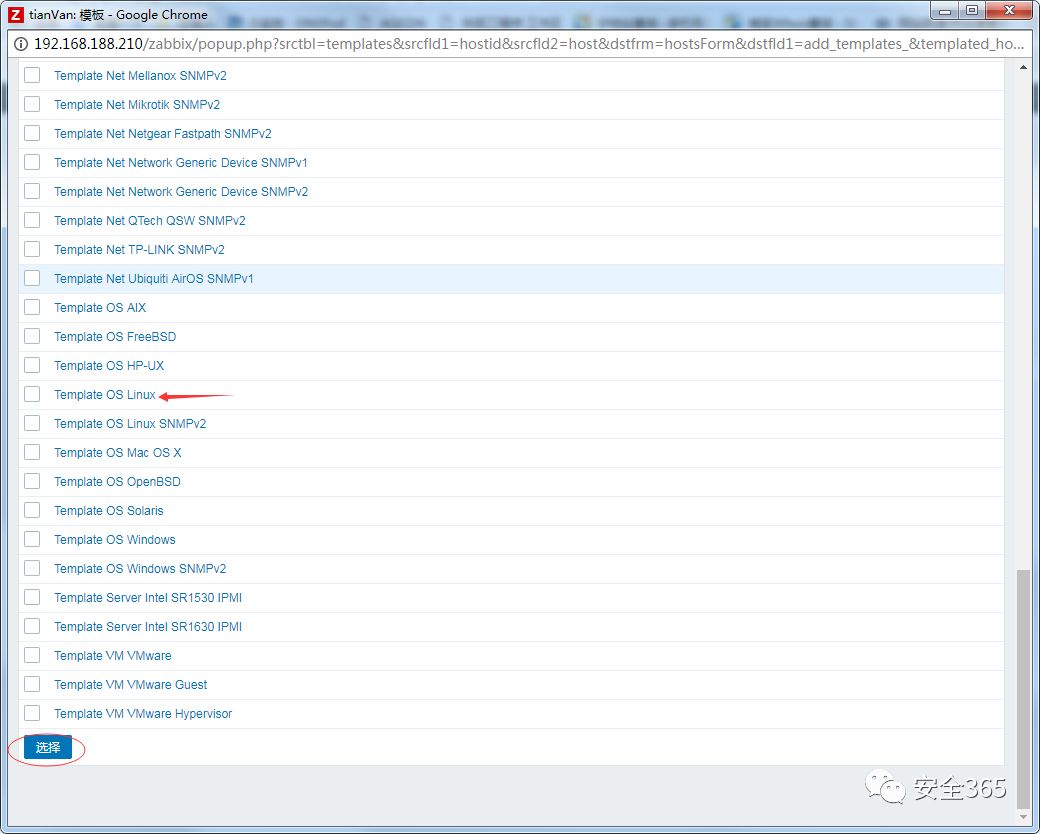Check Template Net Ubiquiti AirOS SNMPv1 checkbox
1040x834 pixels.
point(32,278)
